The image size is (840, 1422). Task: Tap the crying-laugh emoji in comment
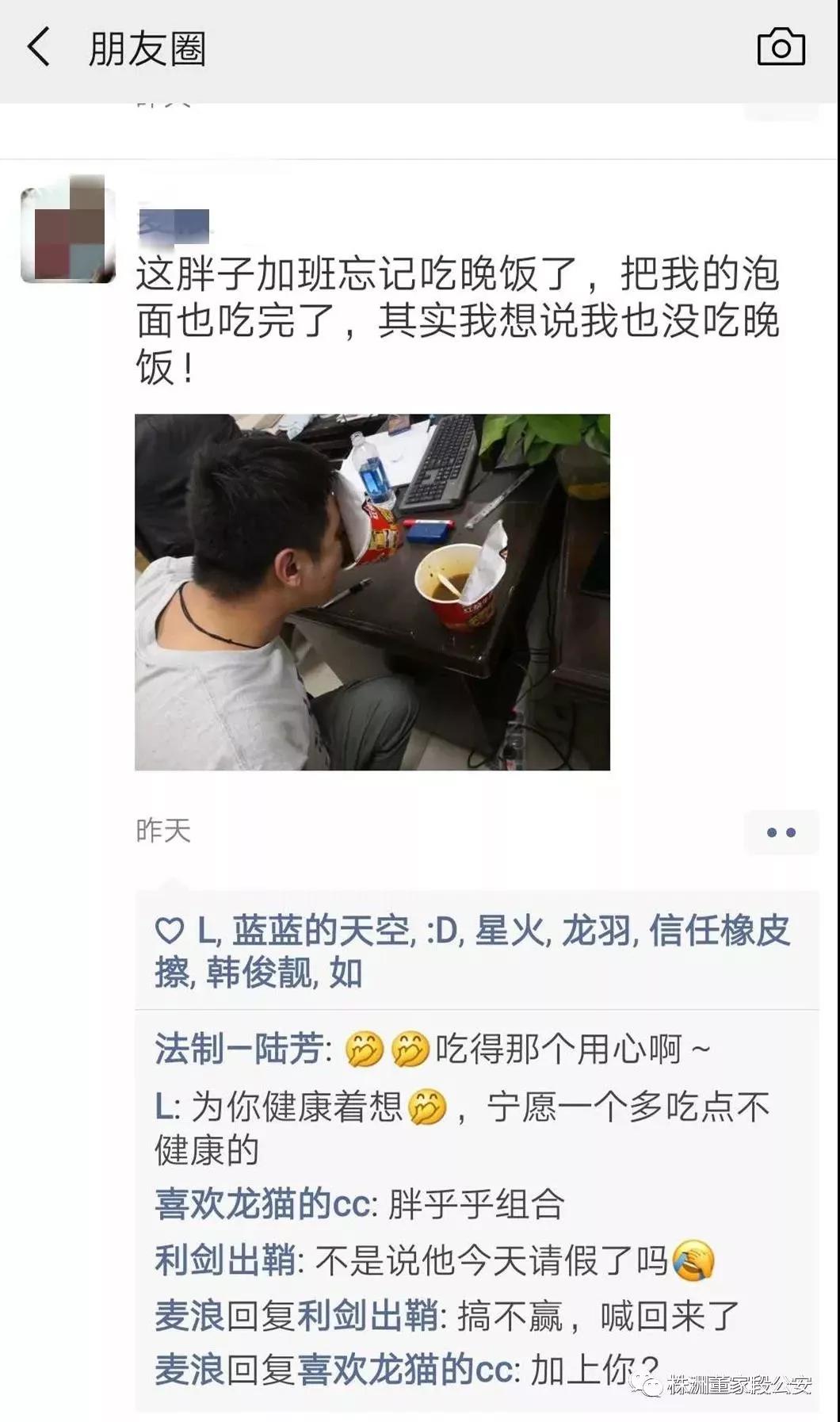[x=693, y=1260]
